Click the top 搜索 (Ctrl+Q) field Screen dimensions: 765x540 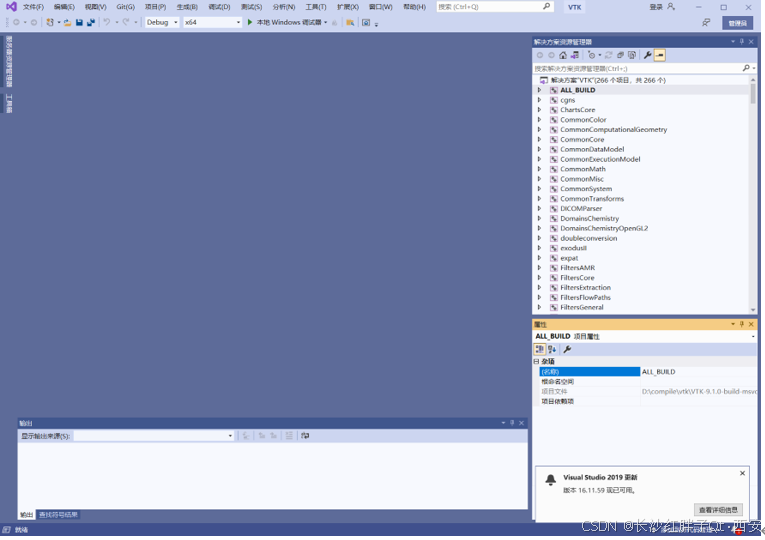pyautogui.click(x=489, y=7)
